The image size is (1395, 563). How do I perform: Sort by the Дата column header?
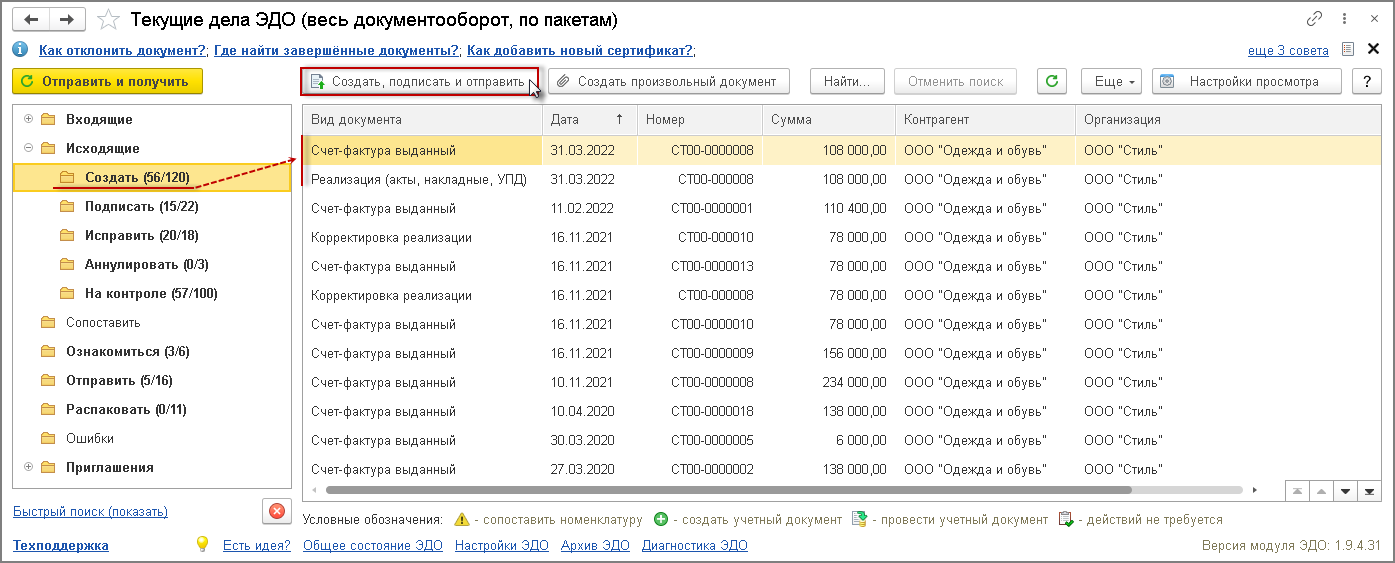(589, 119)
